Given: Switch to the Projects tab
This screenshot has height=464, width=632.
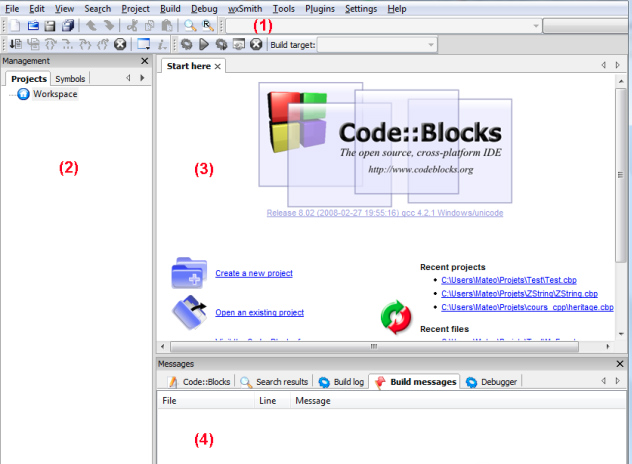Looking at the screenshot, I should pyautogui.click(x=29, y=79).
